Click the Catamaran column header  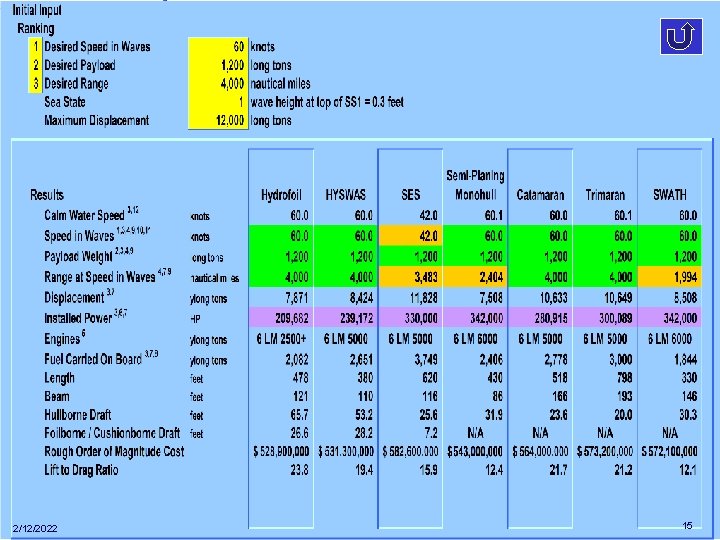[540, 195]
